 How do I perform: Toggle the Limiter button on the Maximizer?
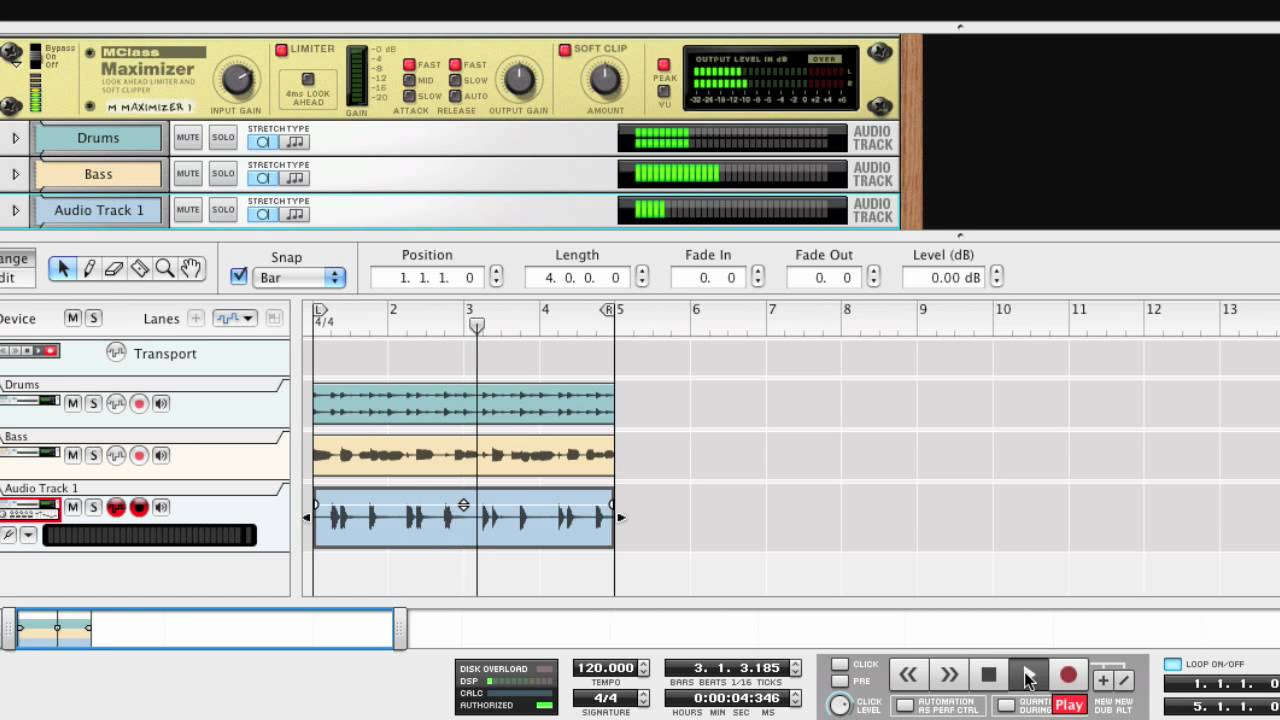(282, 49)
